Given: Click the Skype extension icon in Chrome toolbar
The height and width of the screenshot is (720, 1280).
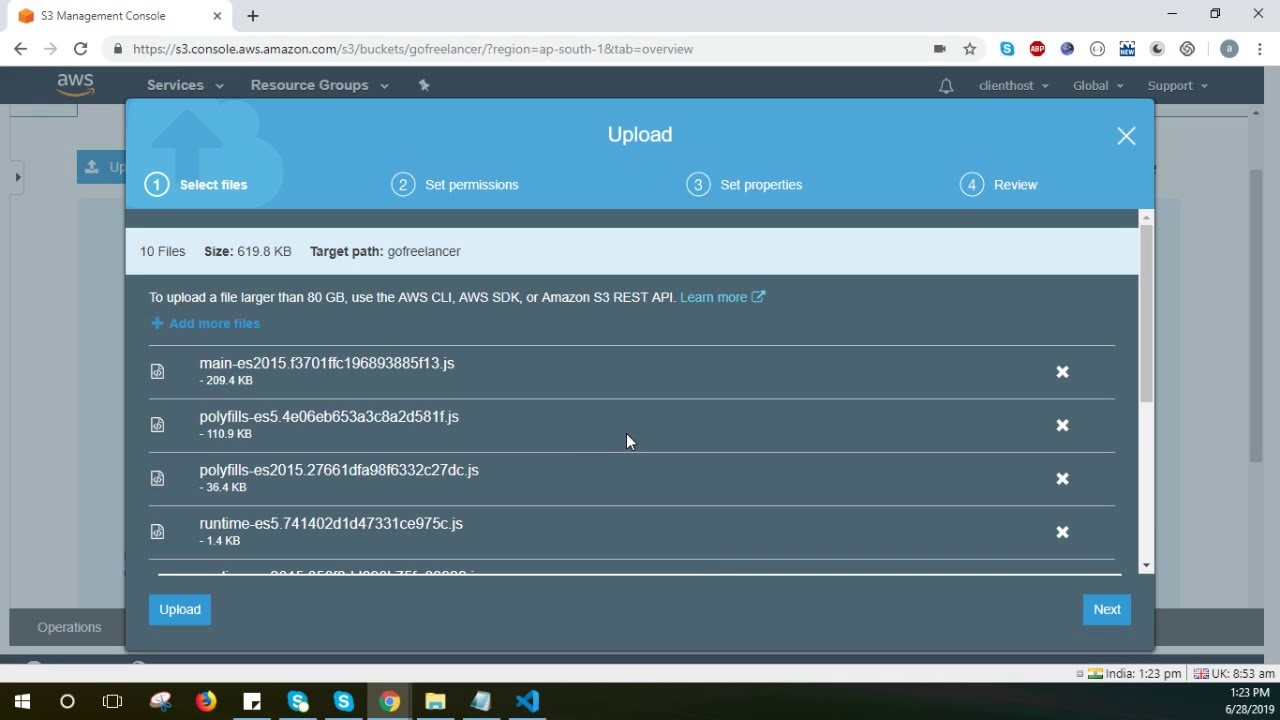Looking at the screenshot, I should (x=1007, y=49).
